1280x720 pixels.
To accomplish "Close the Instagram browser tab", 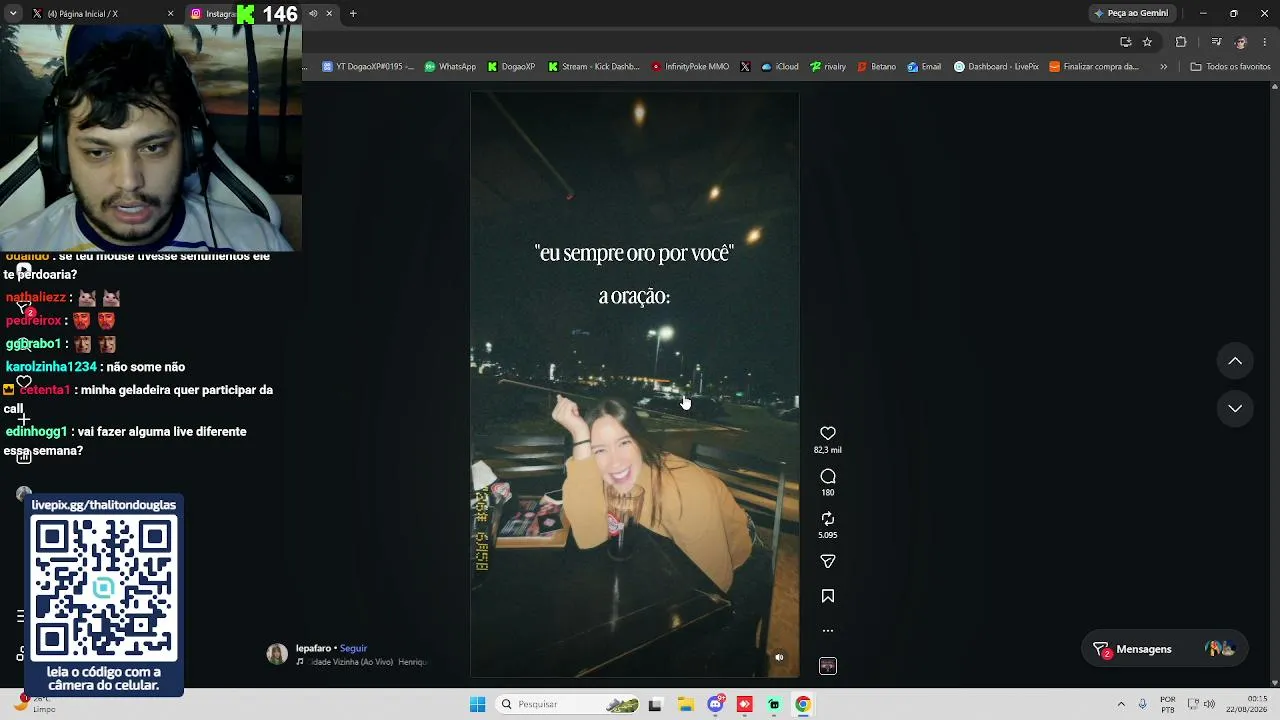I will [329, 13].
